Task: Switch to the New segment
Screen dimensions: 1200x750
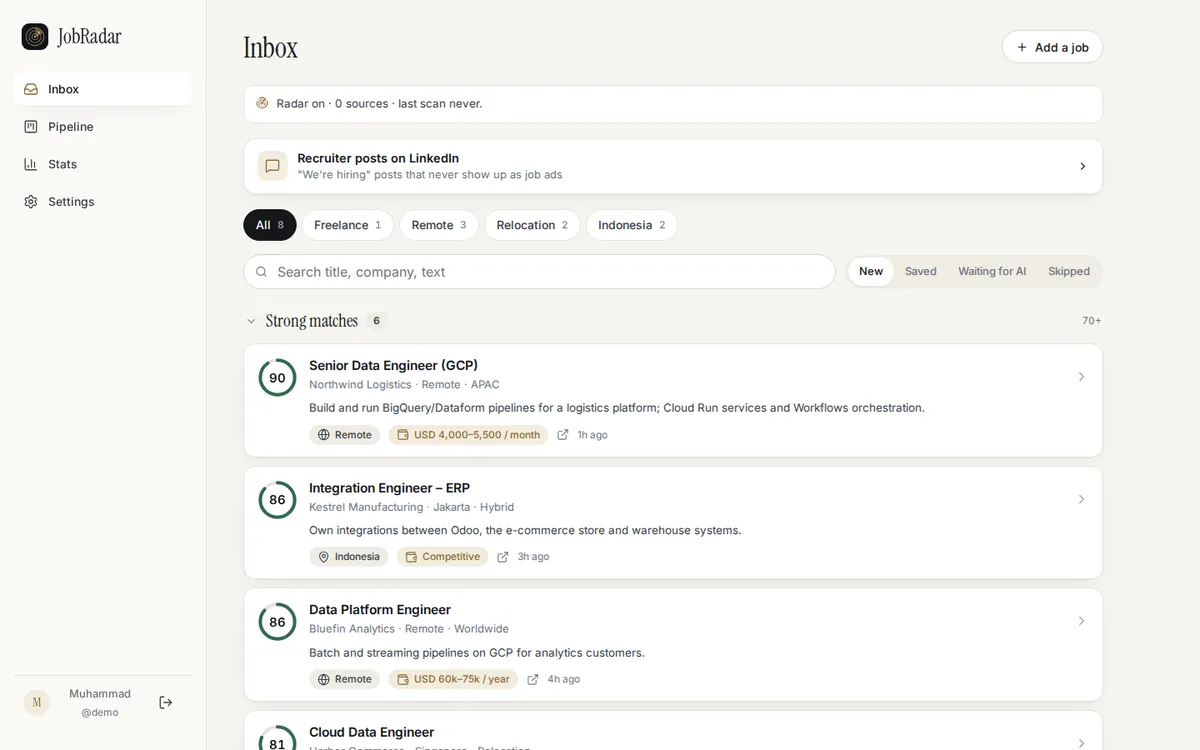Action: point(871,271)
